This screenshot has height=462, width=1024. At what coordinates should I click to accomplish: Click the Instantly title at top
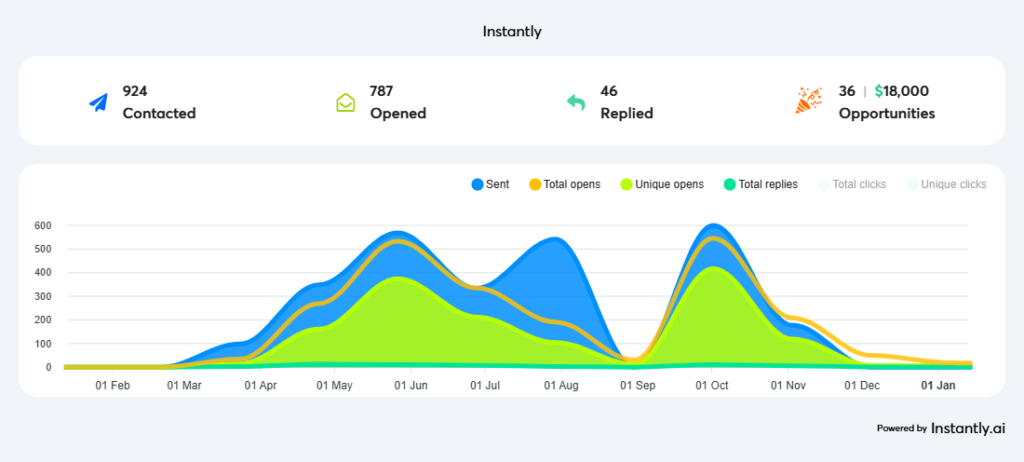(x=512, y=31)
